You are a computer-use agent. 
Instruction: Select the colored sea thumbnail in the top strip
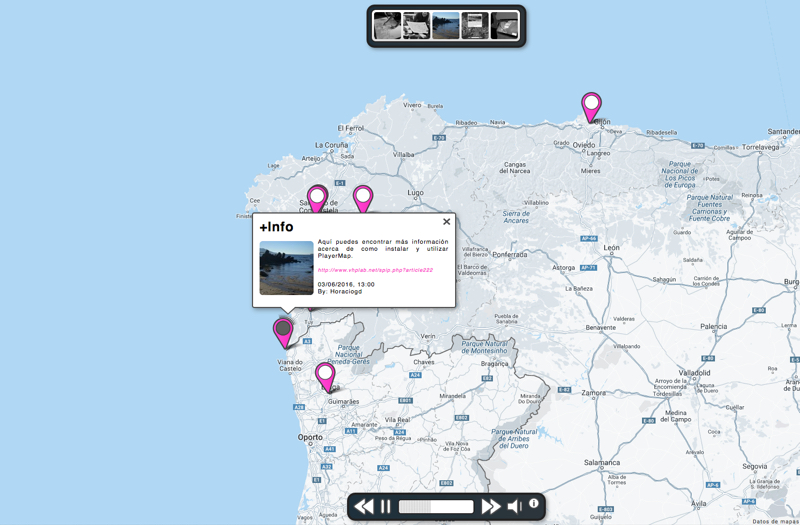(x=446, y=26)
